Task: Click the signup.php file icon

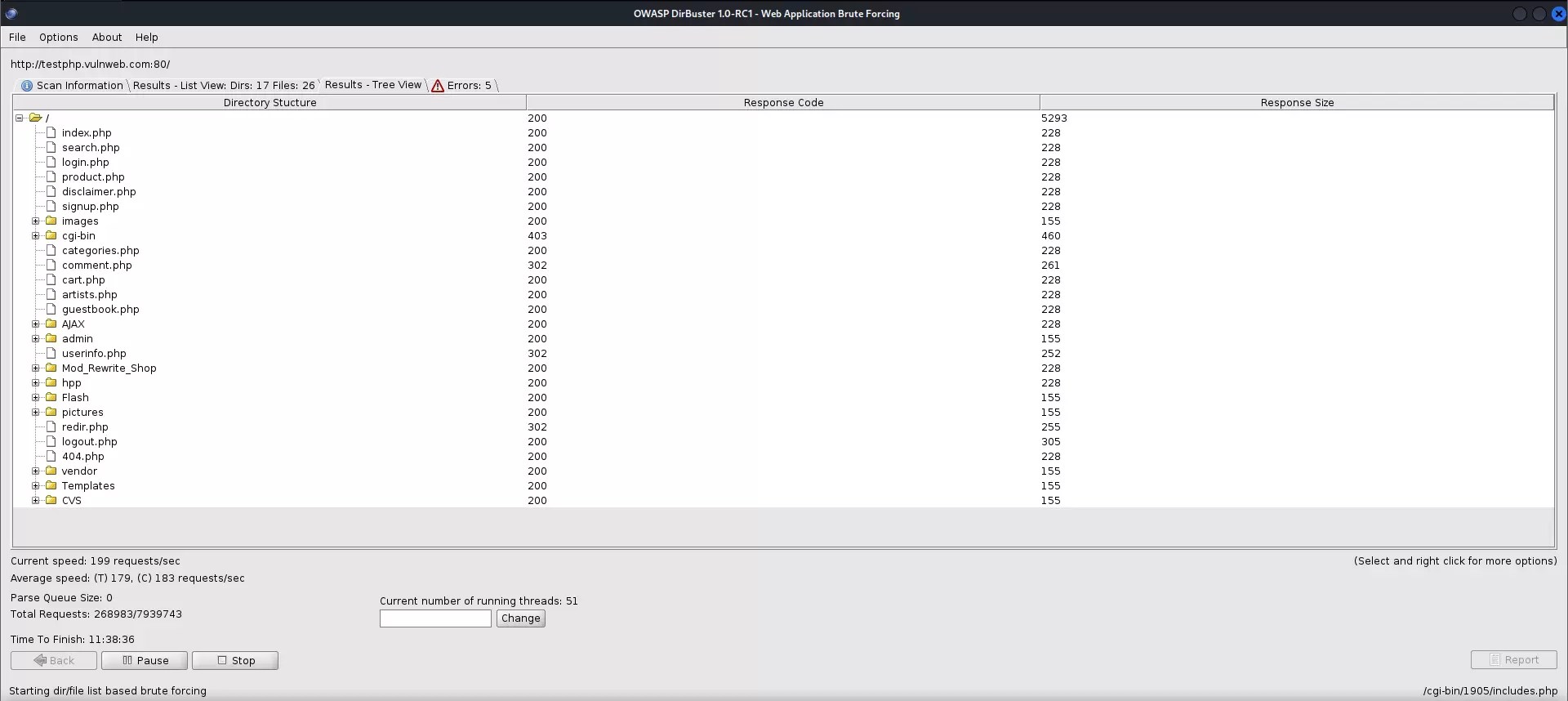Action: pos(51,206)
